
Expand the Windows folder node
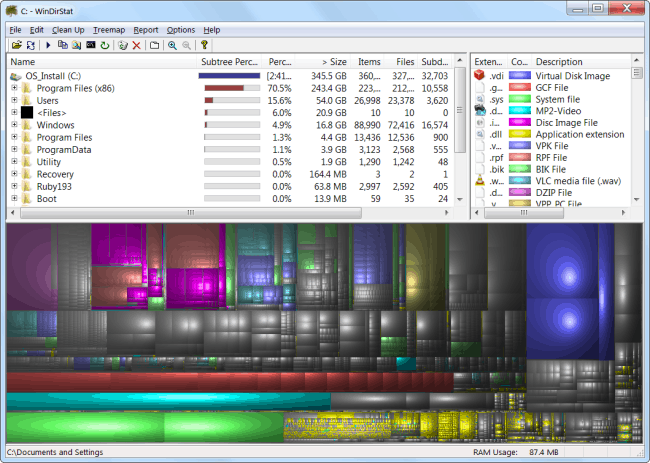click(14, 125)
